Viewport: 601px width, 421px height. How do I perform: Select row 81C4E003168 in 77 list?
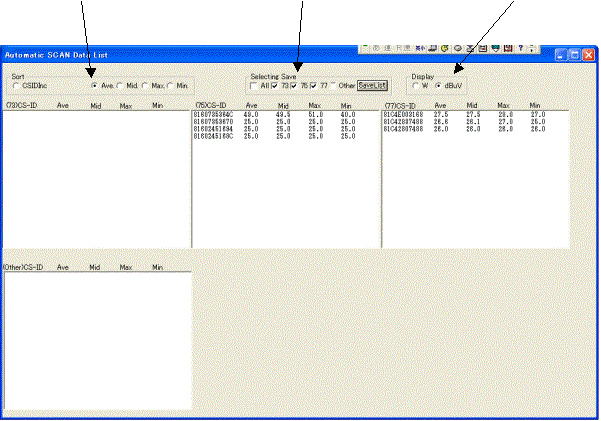(404, 115)
